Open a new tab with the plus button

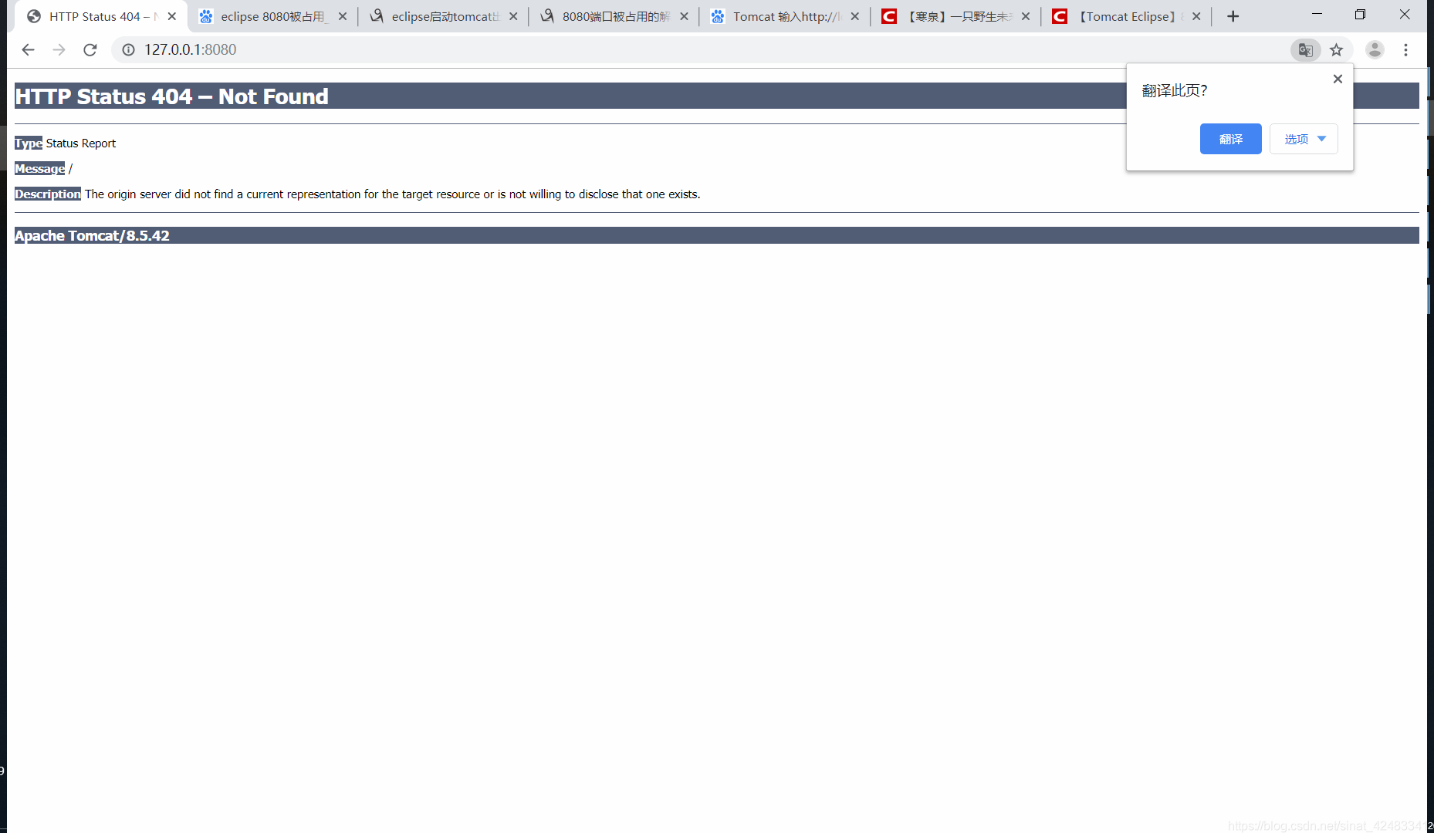coord(1233,16)
